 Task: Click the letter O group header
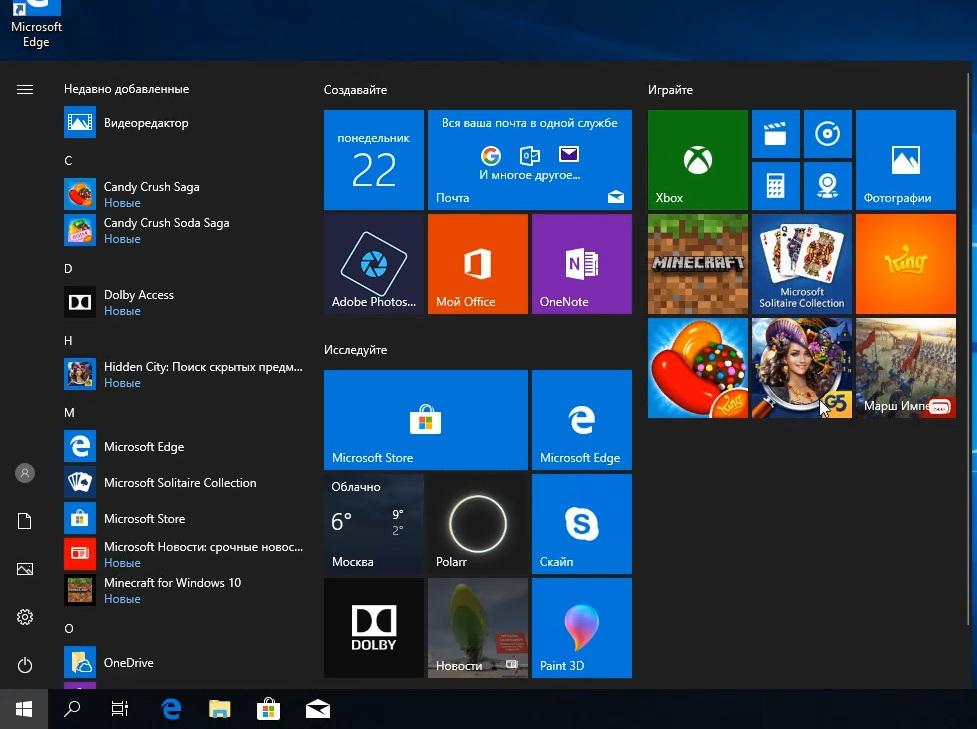click(x=69, y=629)
